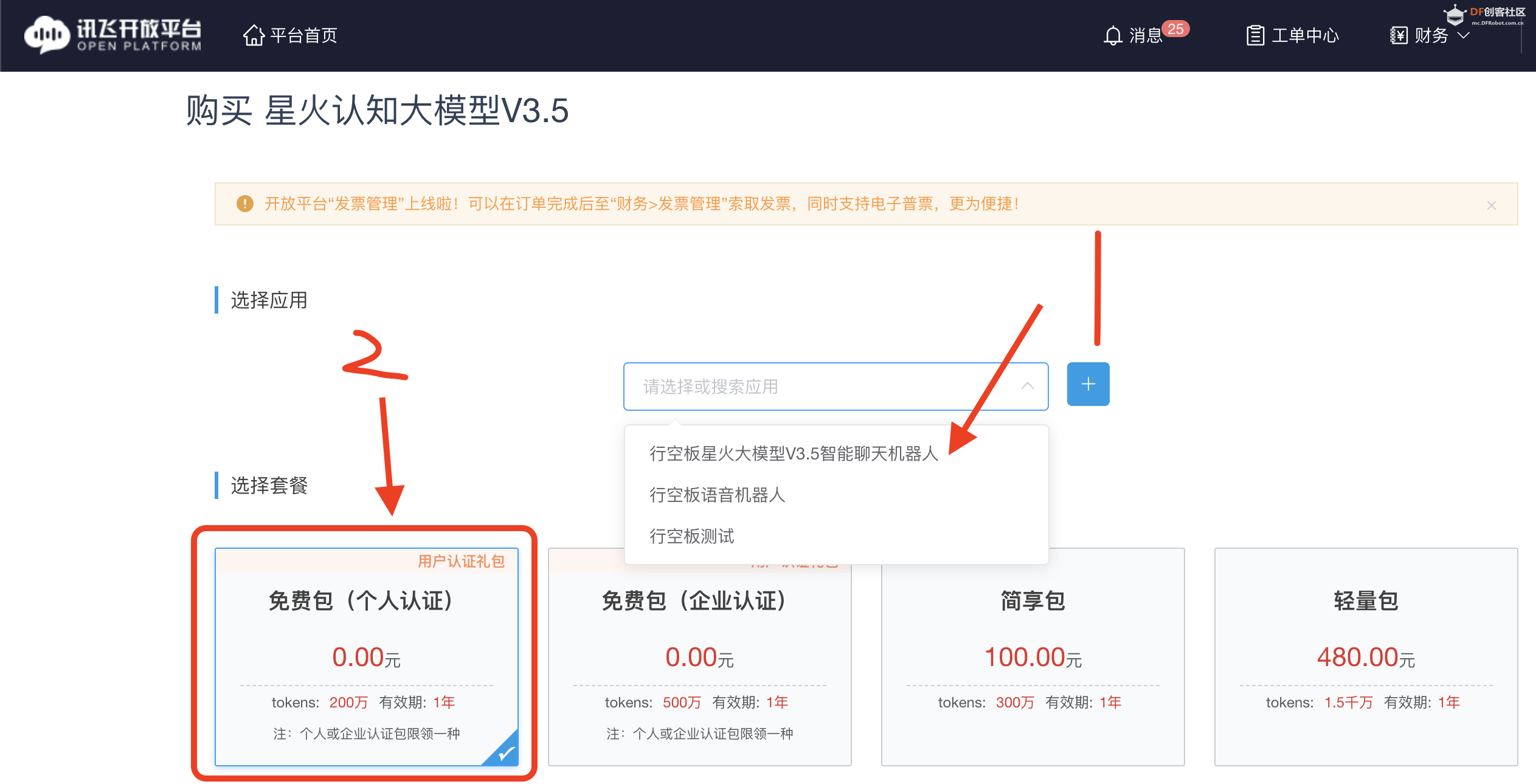Click the 选择应用 section heading

pos(269,300)
